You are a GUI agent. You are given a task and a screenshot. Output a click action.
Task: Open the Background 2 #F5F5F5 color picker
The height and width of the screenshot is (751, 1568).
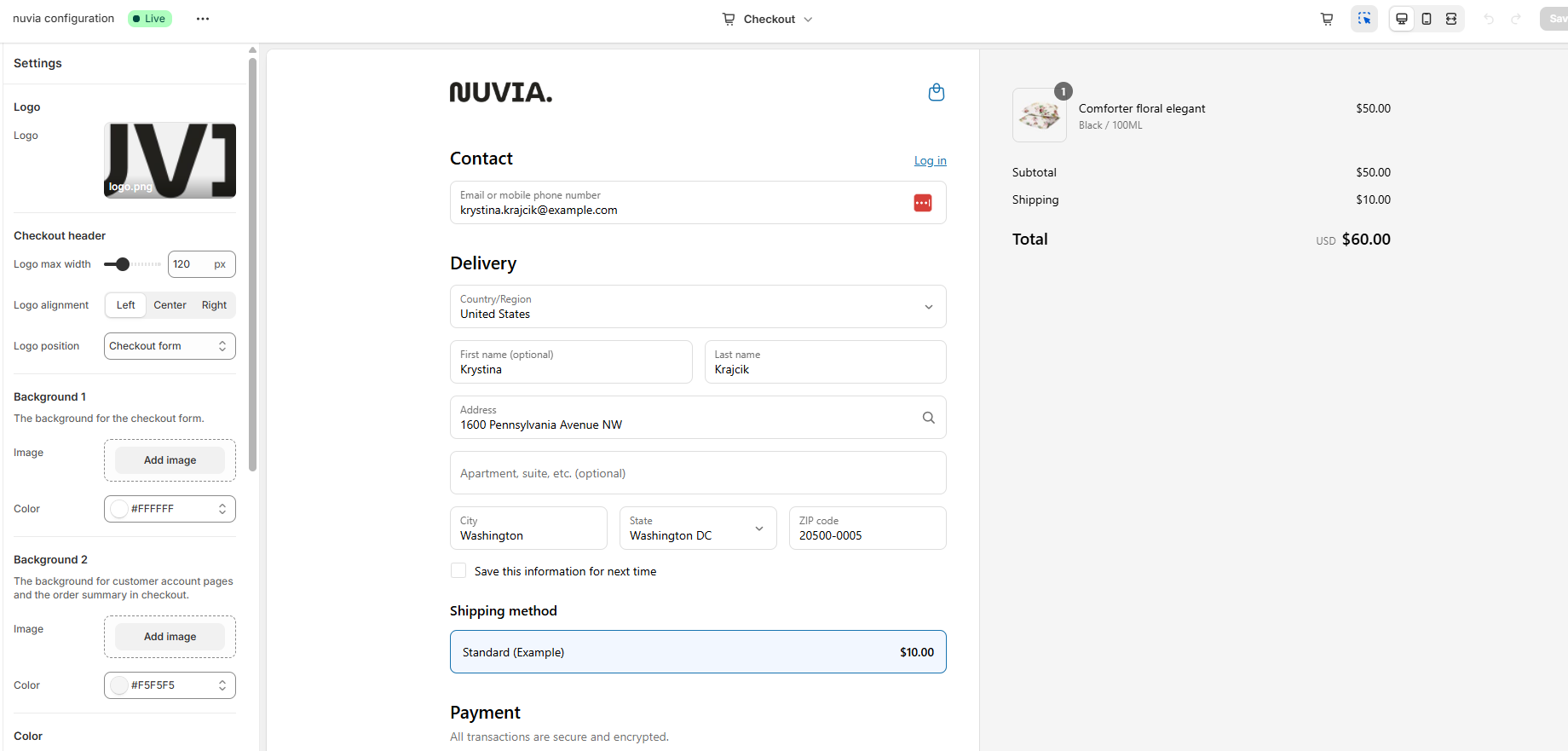[170, 685]
